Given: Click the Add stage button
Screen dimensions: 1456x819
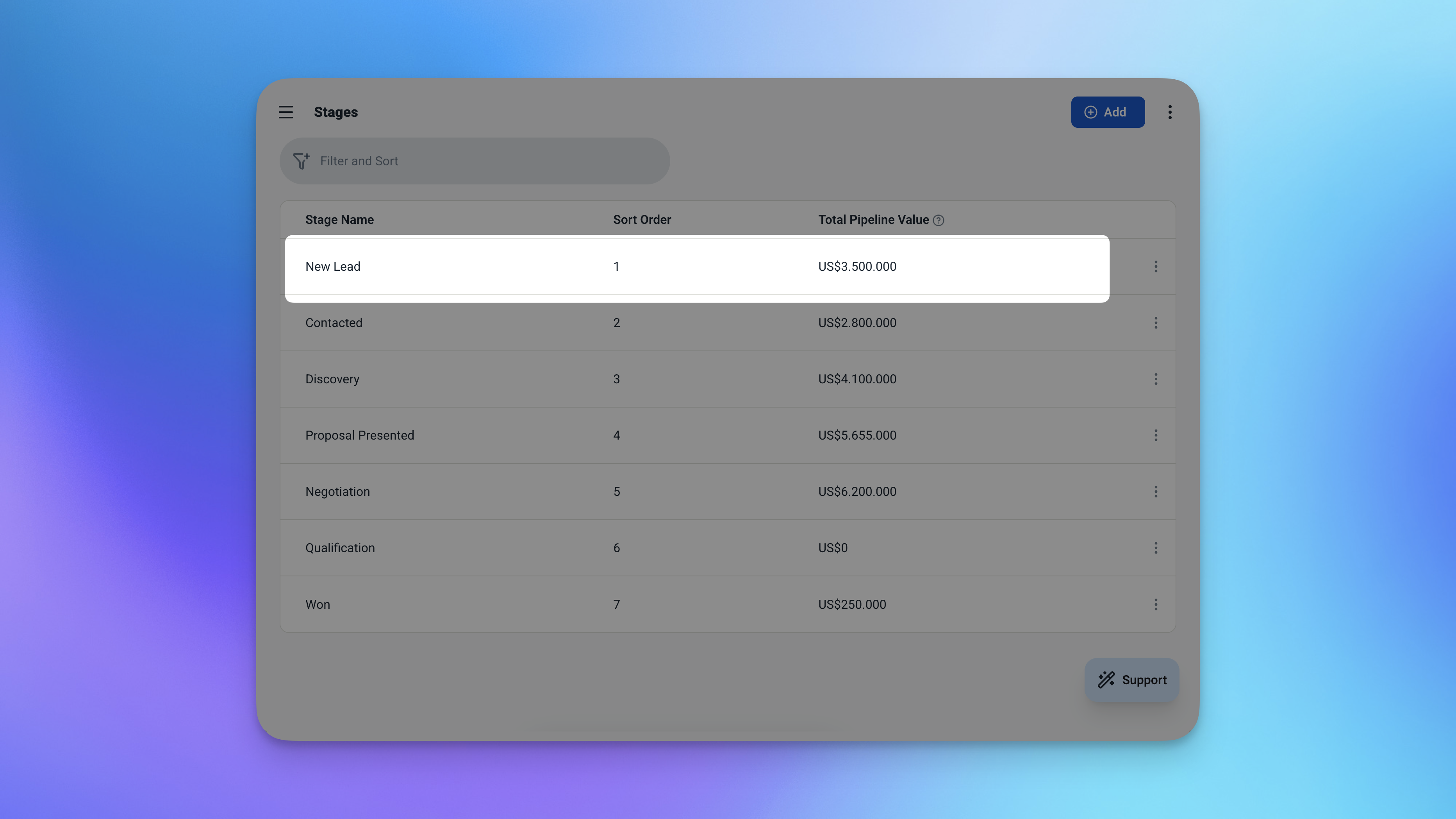Looking at the screenshot, I should 1107,112.
